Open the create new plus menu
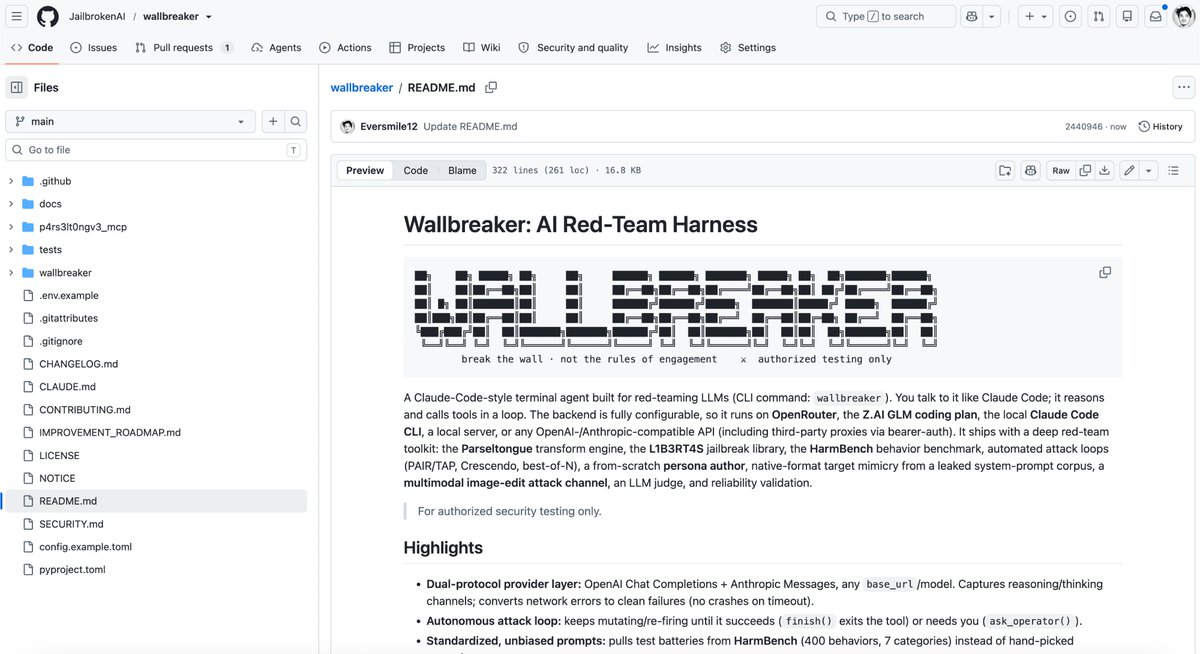 coord(1036,16)
